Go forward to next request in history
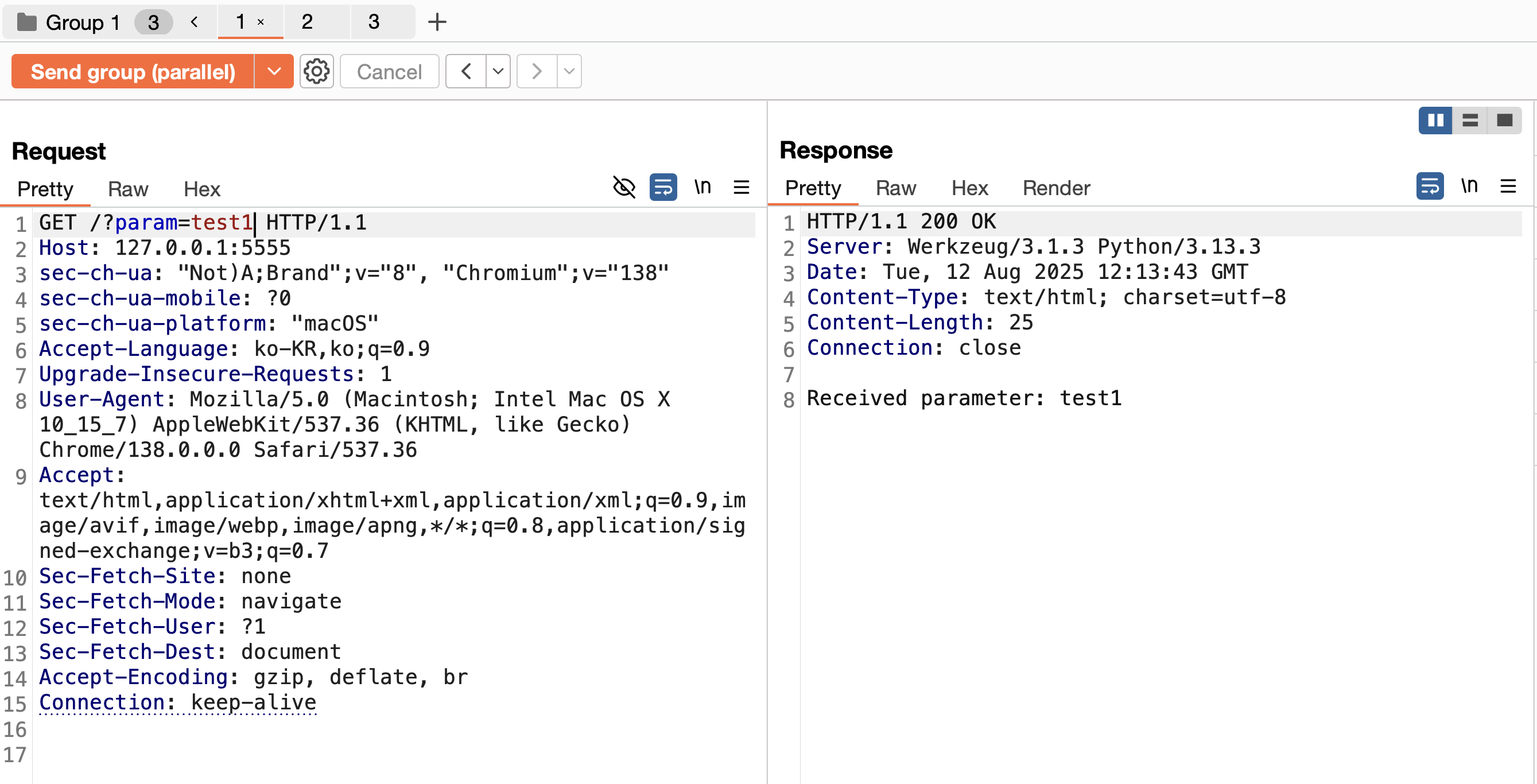This screenshot has height=784, width=1537. coord(537,72)
